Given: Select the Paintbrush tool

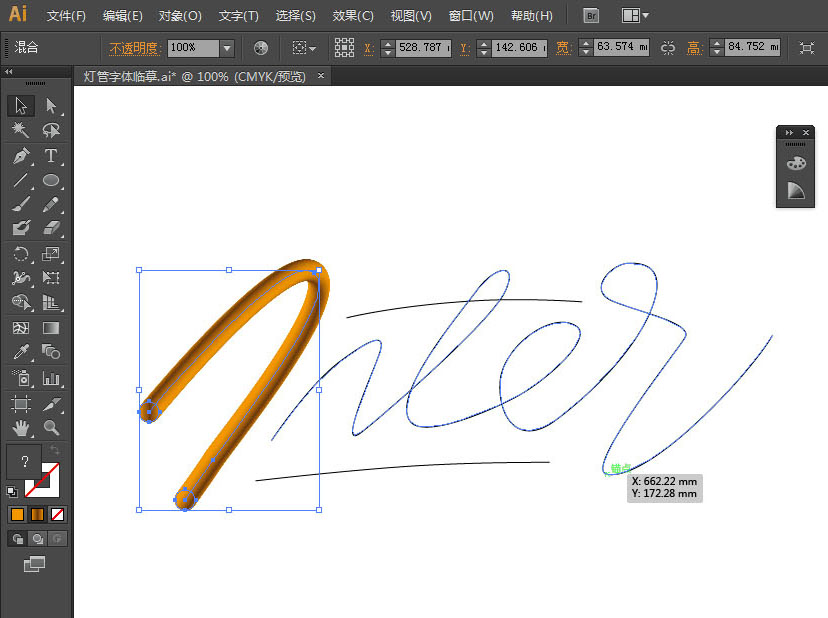Looking at the screenshot, I should pos(21,203).
